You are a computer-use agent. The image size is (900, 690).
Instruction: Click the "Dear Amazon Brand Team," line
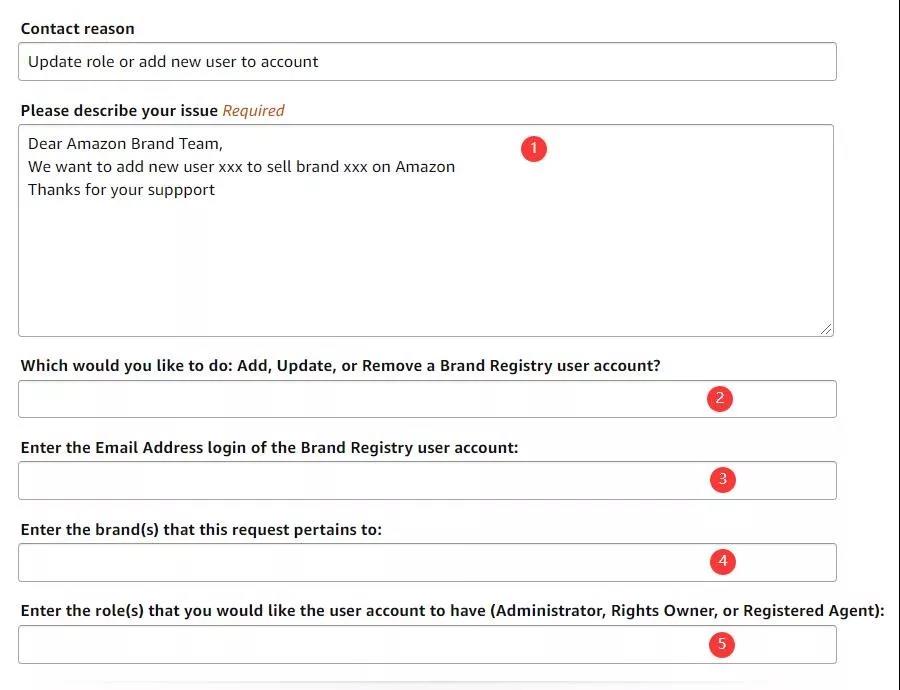[125, 144]
